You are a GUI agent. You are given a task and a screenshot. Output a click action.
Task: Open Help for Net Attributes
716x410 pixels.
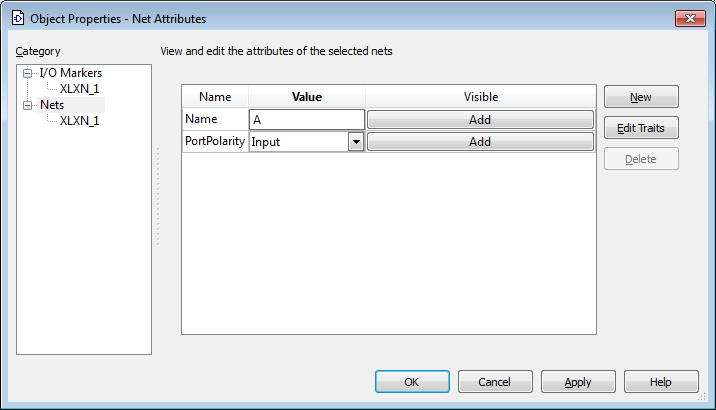pos(661,382)
